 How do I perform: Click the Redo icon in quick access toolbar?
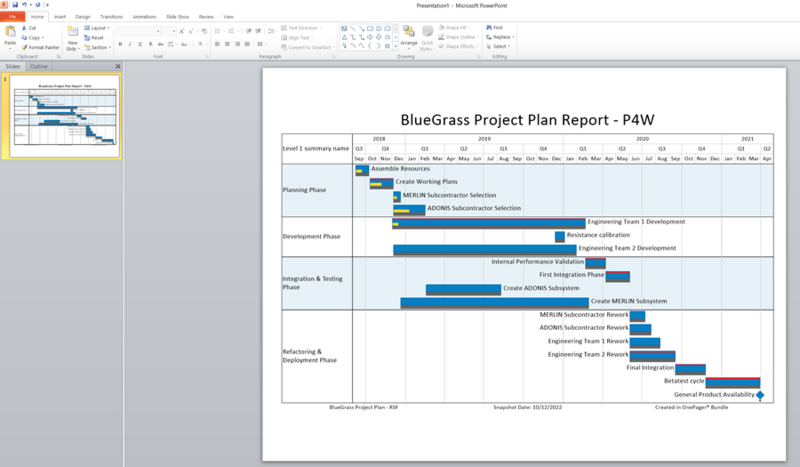click(37, 5)
